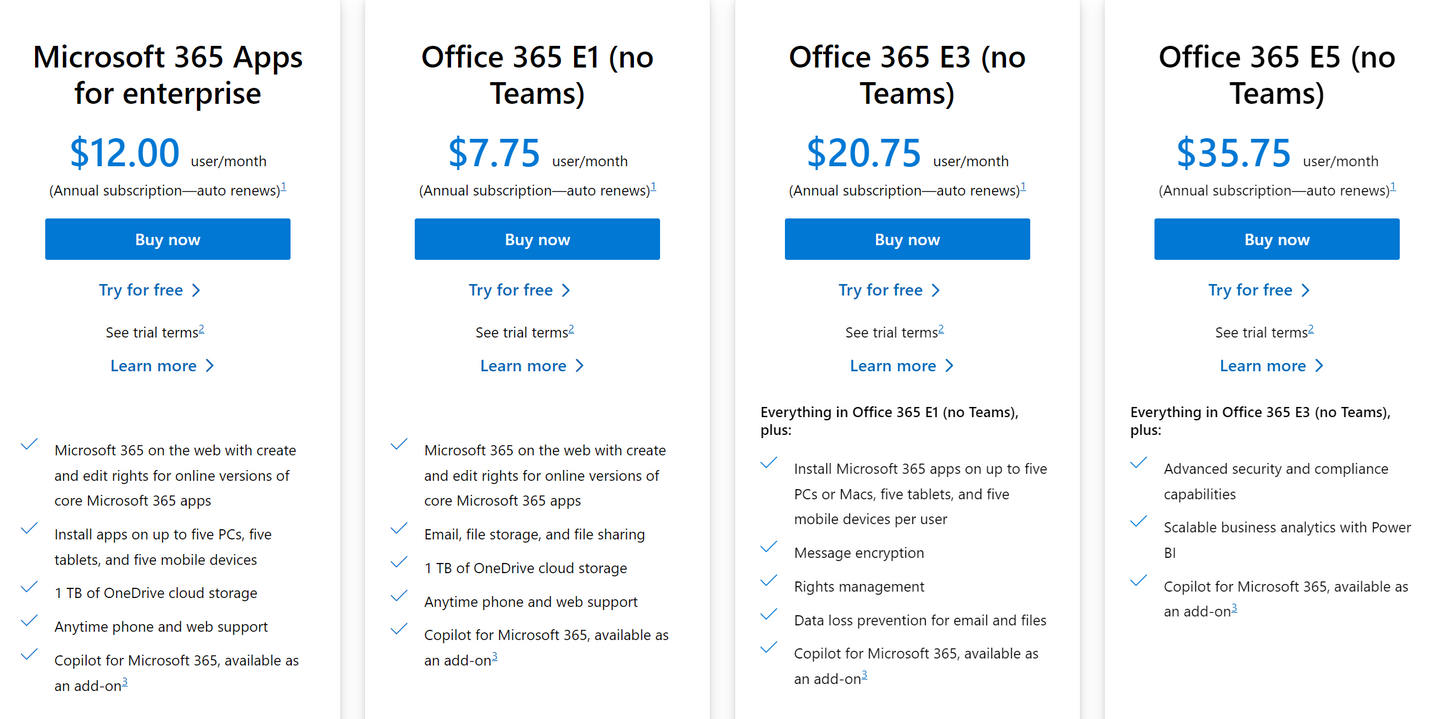Viewport: 1445px width, 719px height.
Task: Select Learn more under Microsoft 365 Apps for enterprise
Action: pyautogui.click(x=154, y=365)
